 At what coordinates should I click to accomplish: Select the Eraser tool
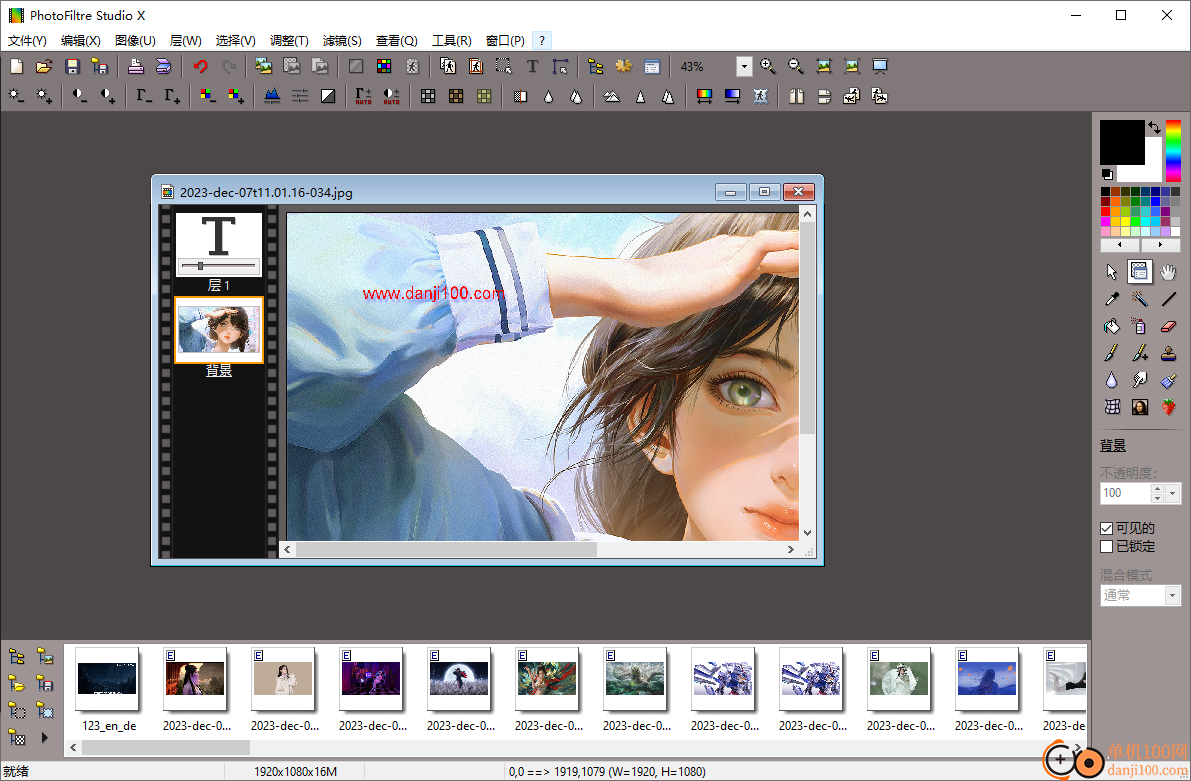coord(1168,327)
